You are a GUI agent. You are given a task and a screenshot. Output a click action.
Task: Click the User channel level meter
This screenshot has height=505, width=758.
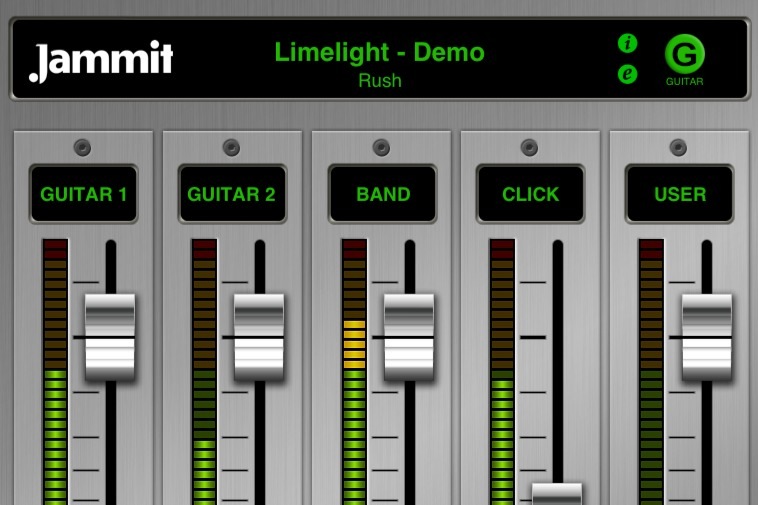(x=651, y=372)
